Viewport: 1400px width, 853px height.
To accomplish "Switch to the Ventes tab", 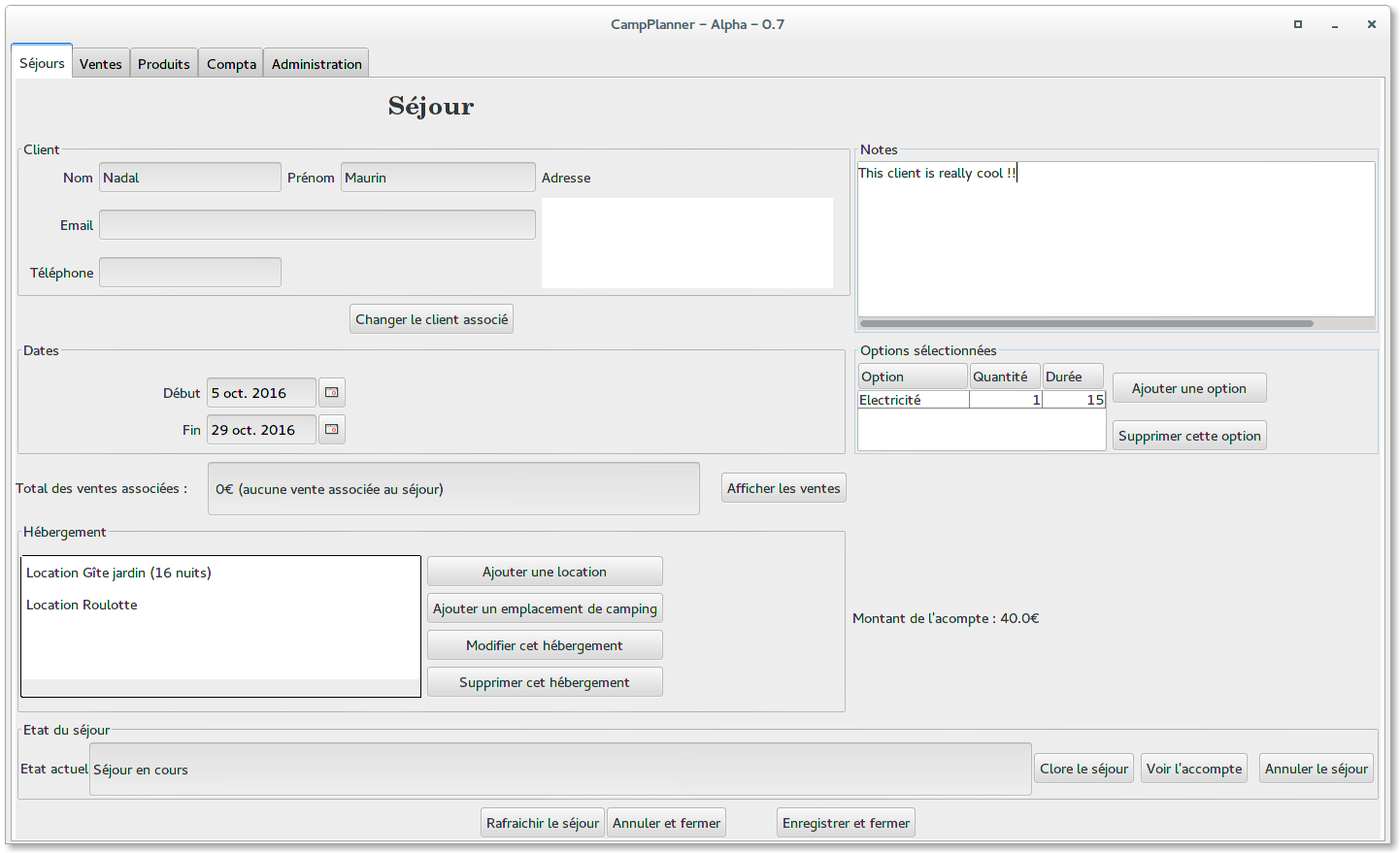I will [x=101, y=64].
